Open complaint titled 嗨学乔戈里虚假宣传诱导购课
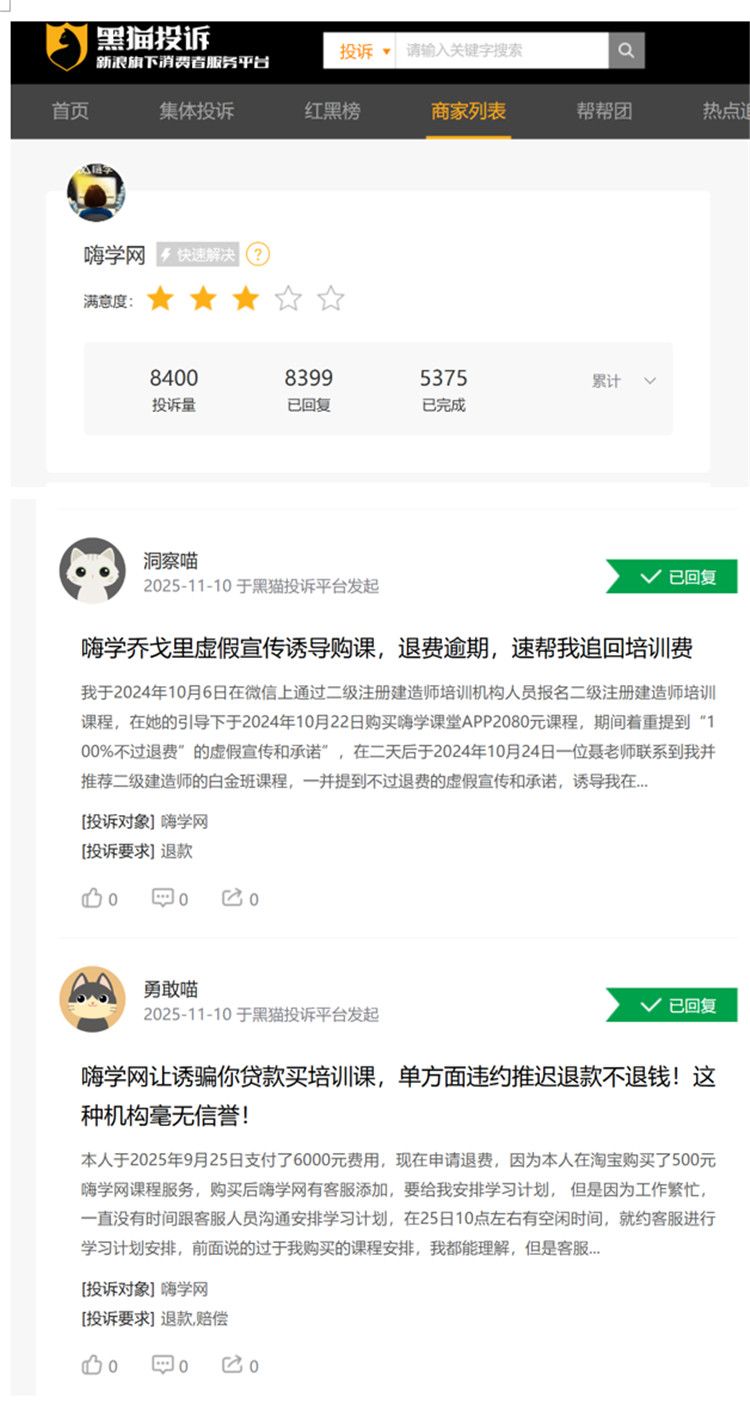The image size is (750, 1422). coord(387,648)
